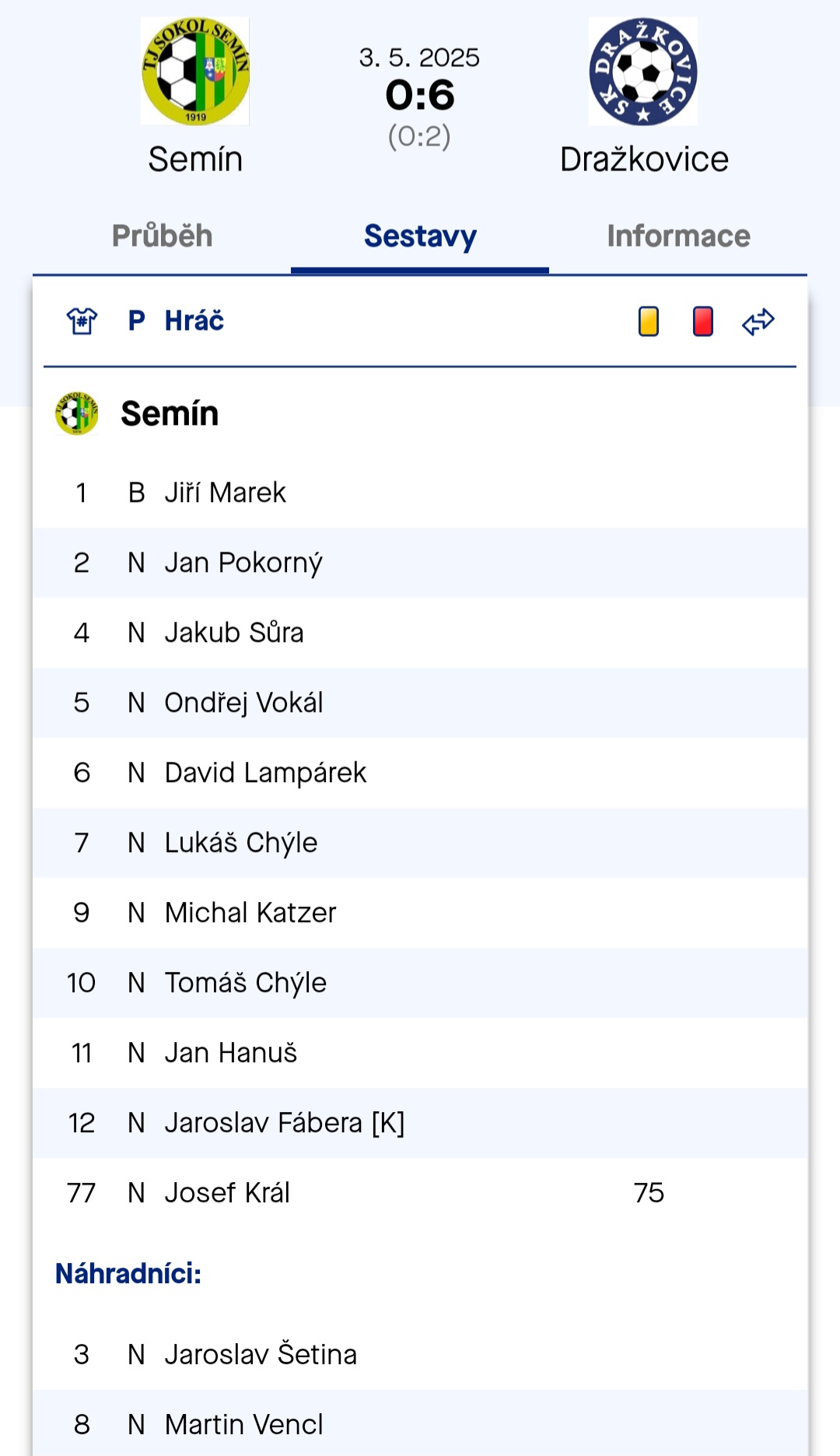840x1456 pixels.
Task: Click the jersey number column icon
Action: pyautogui.click(x=82, y=321)
